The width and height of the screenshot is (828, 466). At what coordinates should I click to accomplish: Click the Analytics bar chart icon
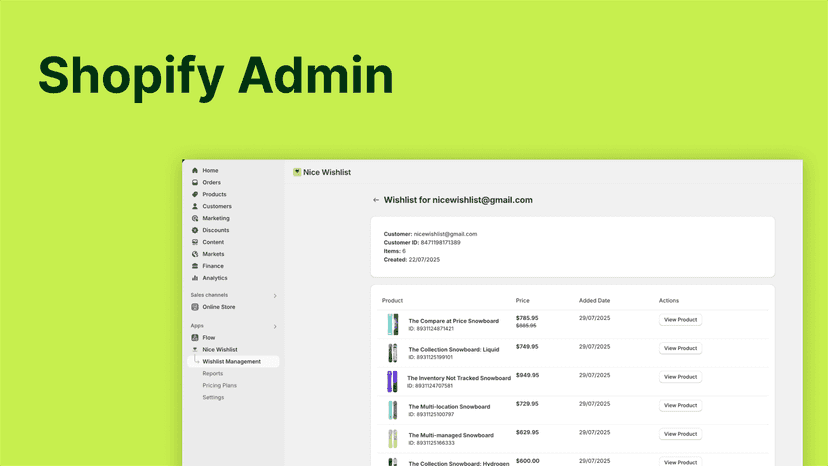click(x=195, y=278)
